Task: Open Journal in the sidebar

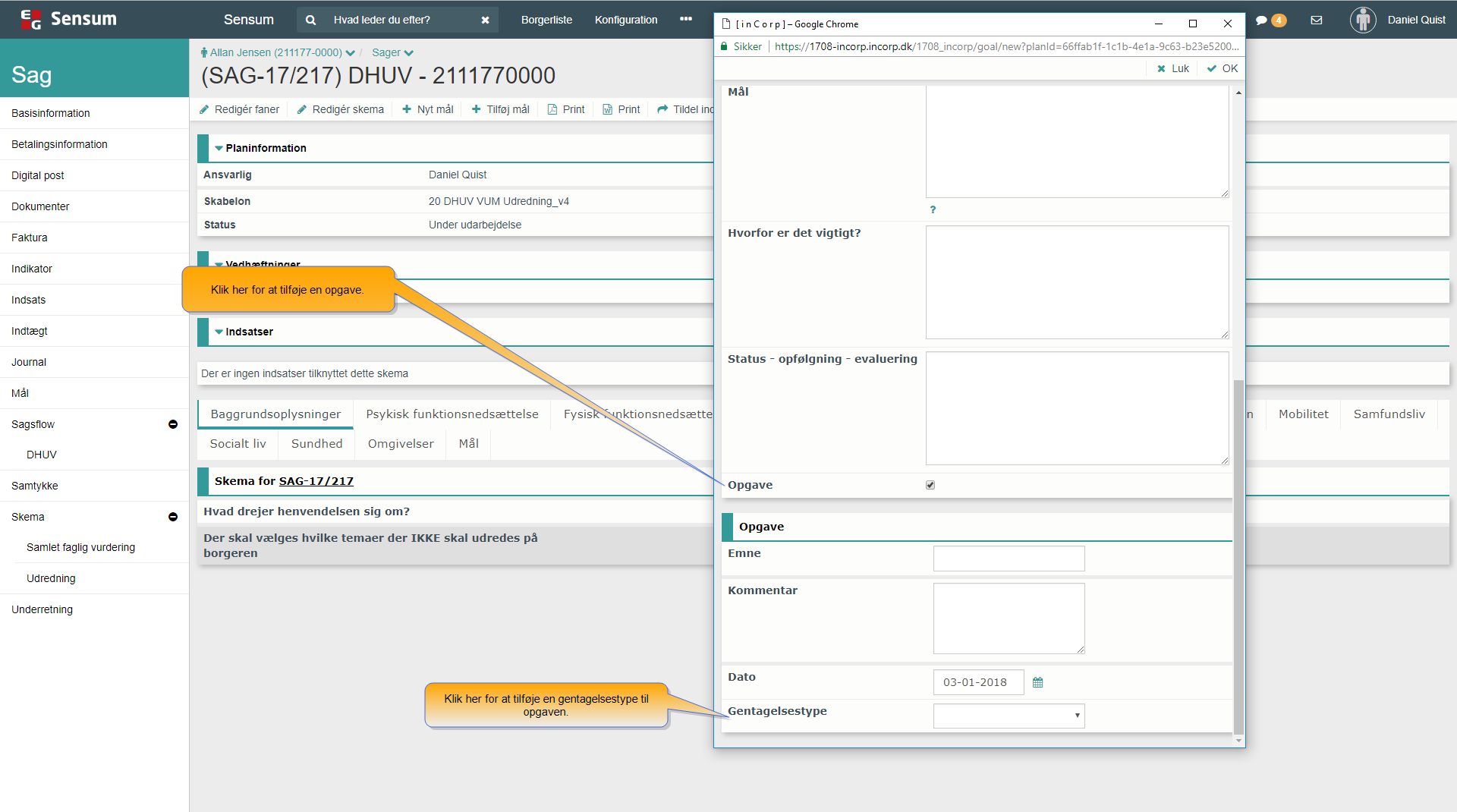Action: (x=94, y=362)
